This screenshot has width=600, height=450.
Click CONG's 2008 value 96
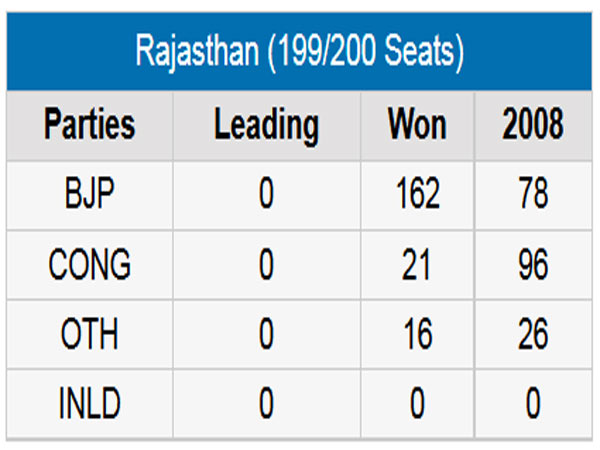pyautogui.click(x=533, y=265)
